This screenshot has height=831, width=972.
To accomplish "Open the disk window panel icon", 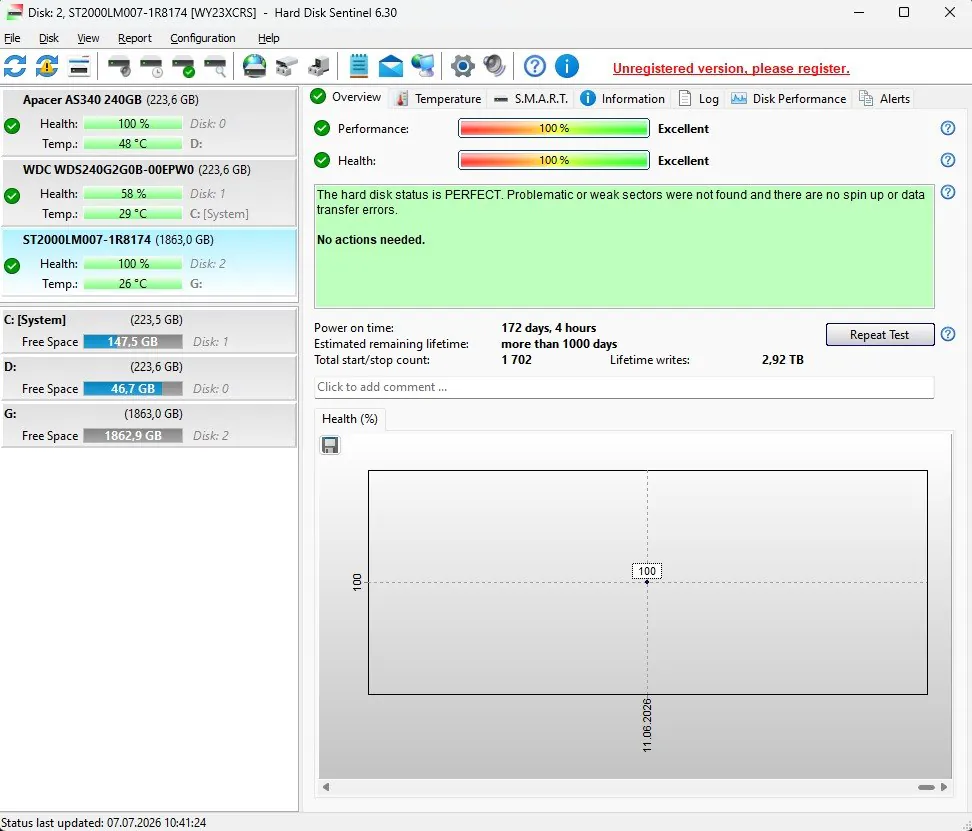I will tap(79, 66).
